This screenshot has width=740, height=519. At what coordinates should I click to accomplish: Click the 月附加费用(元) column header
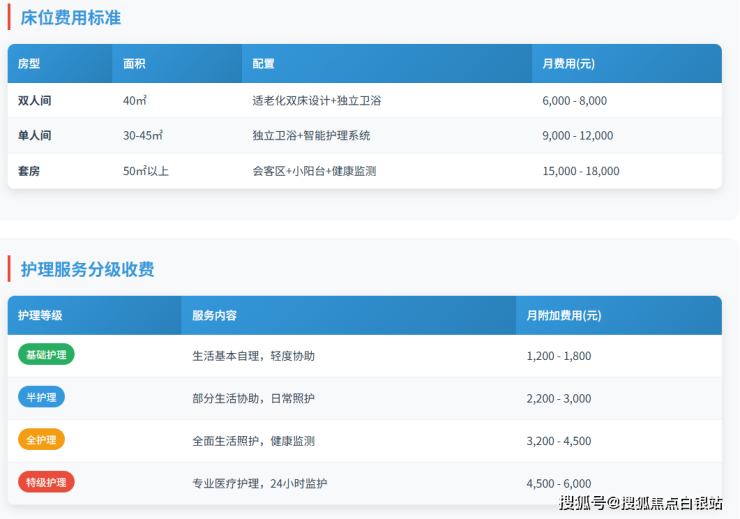point(564,315)
